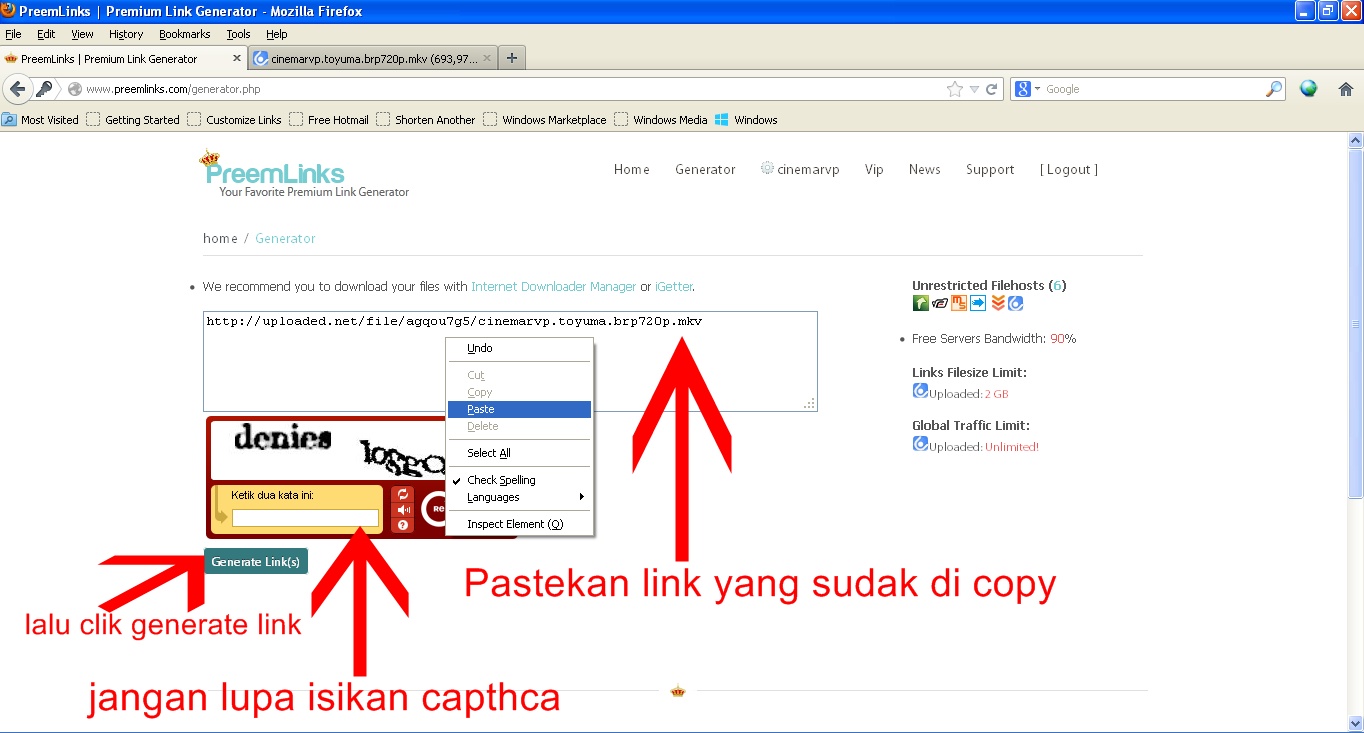Open the Windows Marketplace bookmark

[x=544, y=119]
